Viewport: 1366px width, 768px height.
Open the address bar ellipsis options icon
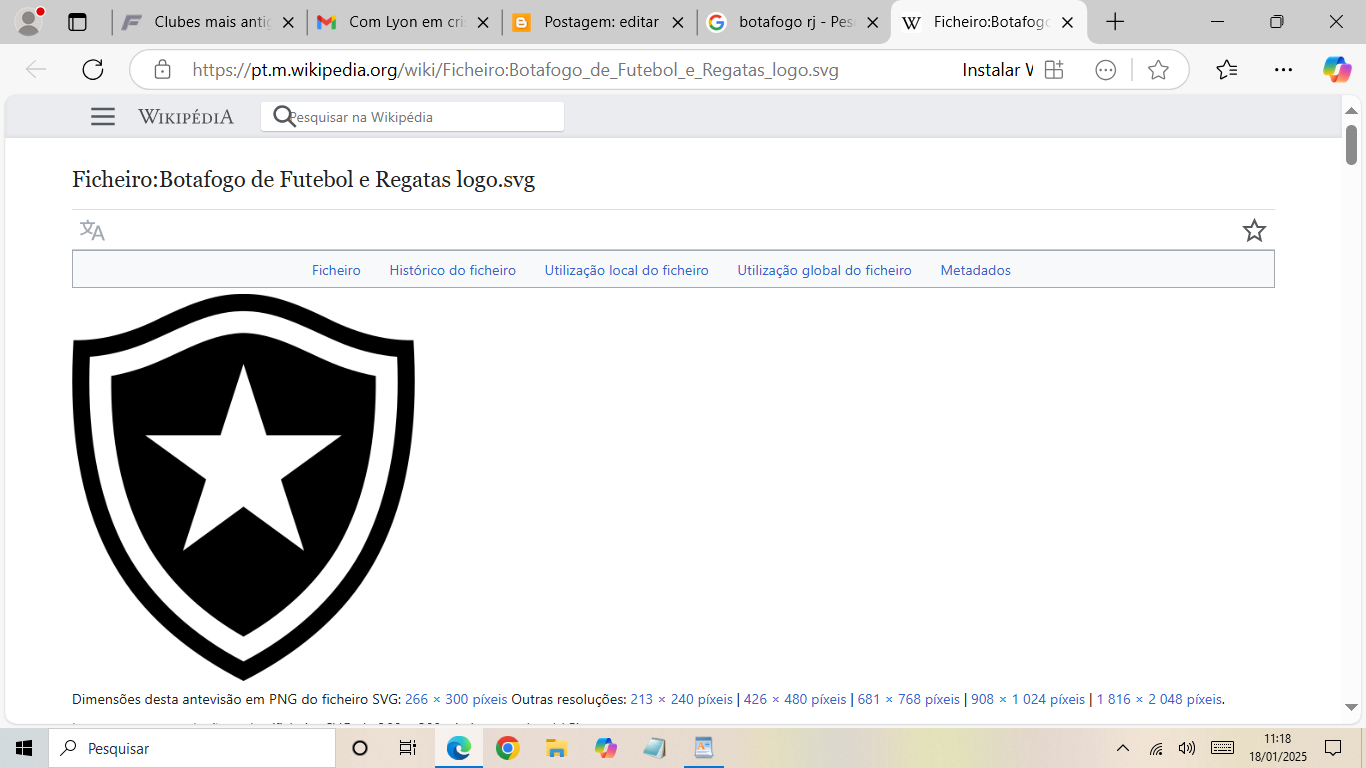click(1105, 70)
